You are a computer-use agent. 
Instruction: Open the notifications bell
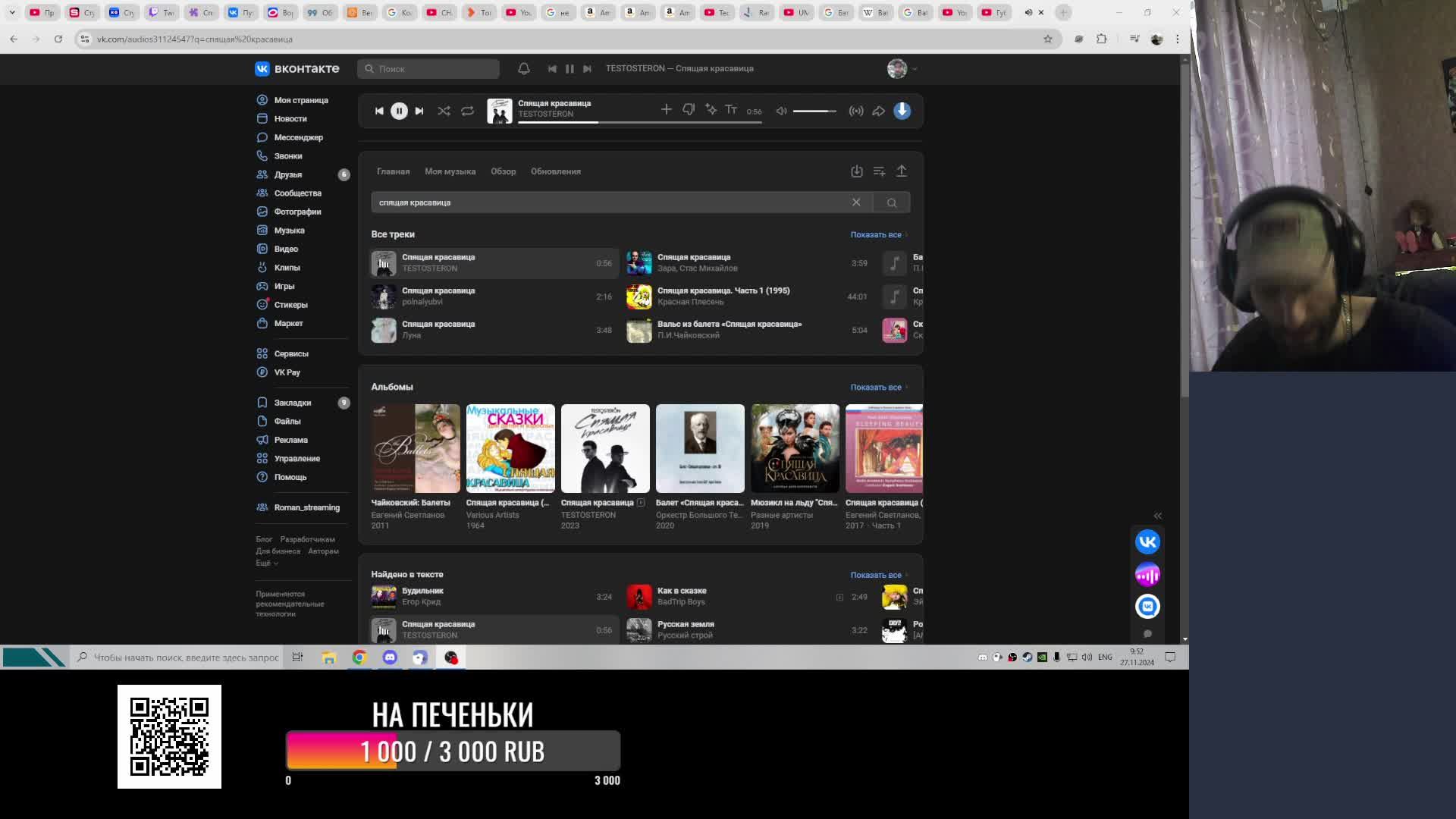[x=523, y=68]
